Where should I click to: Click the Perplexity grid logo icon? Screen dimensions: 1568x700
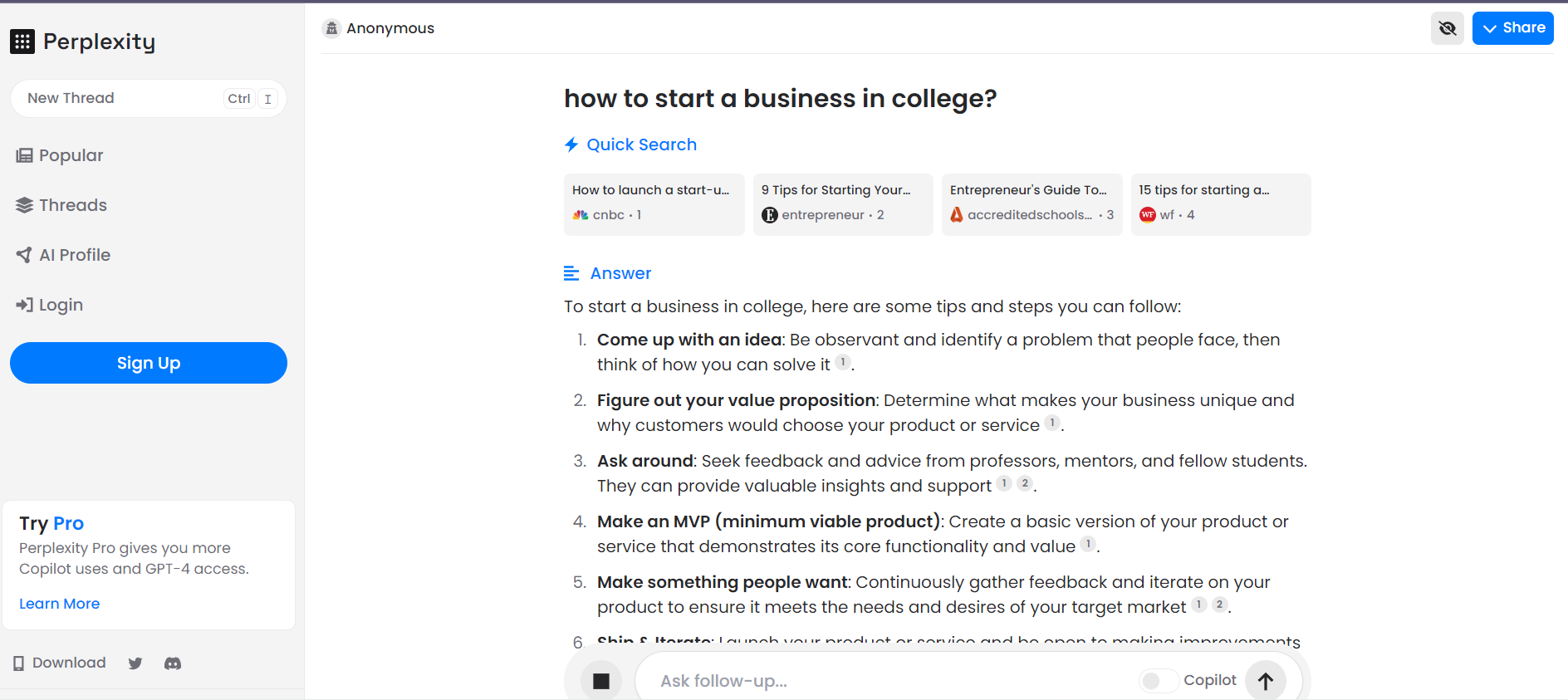(x=22, y=42)
